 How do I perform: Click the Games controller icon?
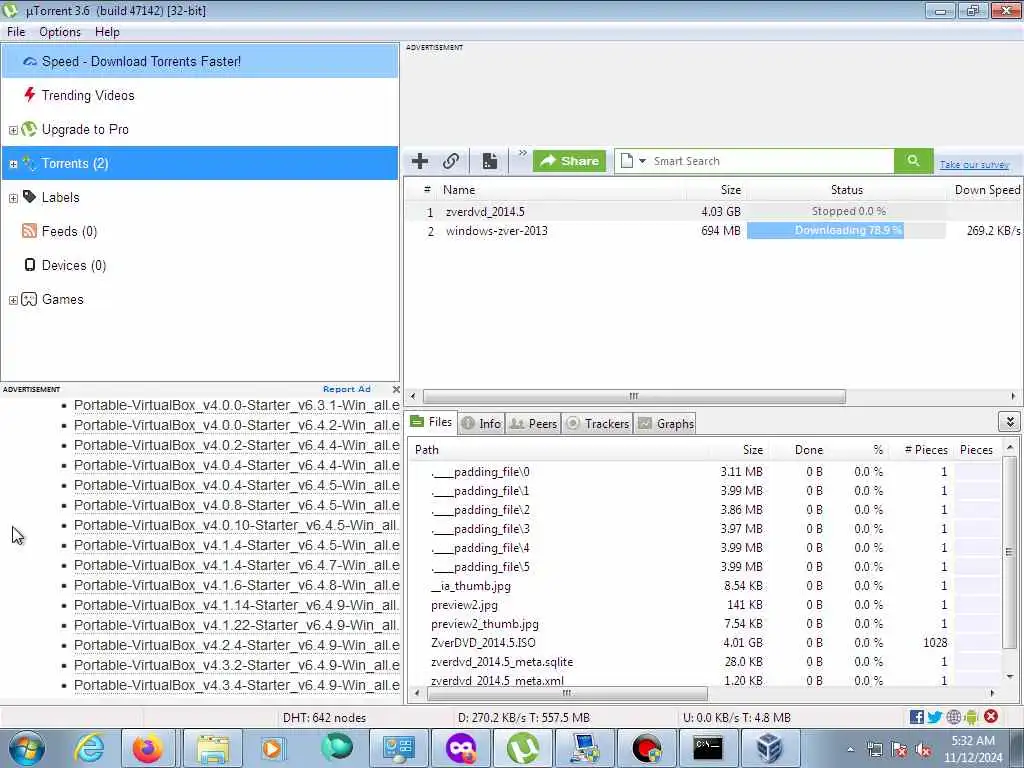coord(29,299)
